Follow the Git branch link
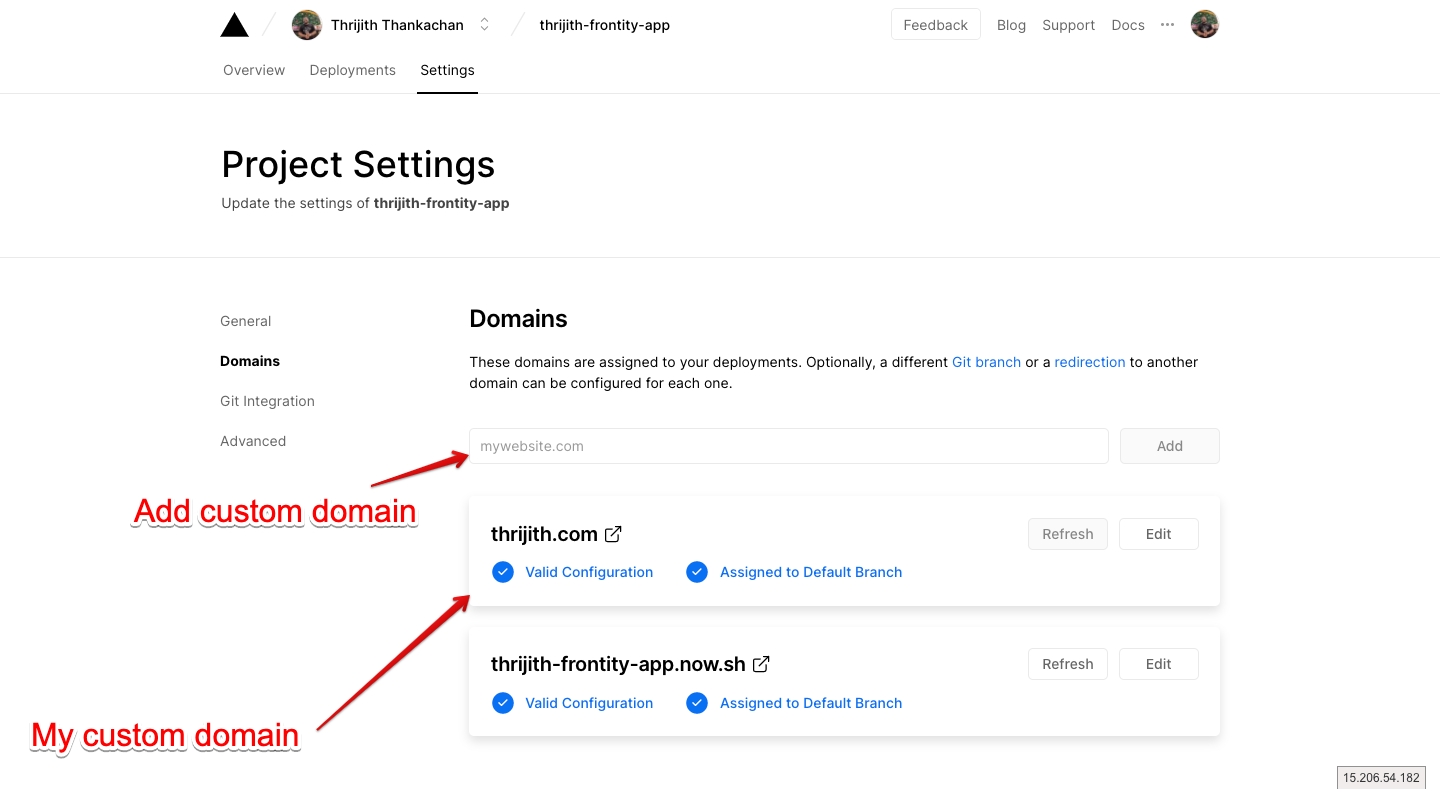Image resolution: width=1440 pixels, height=789 pixels. [986, 362]
